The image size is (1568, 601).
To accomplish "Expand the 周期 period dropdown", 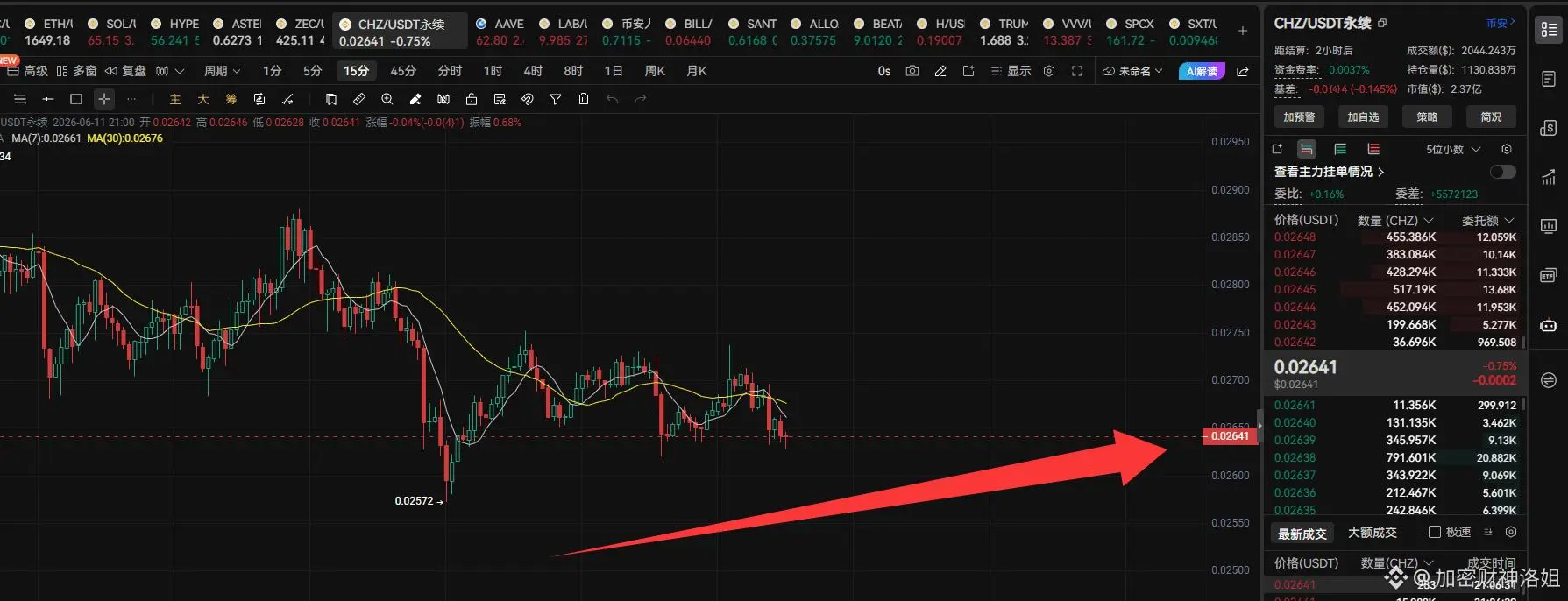I will (x=222, y=71).
